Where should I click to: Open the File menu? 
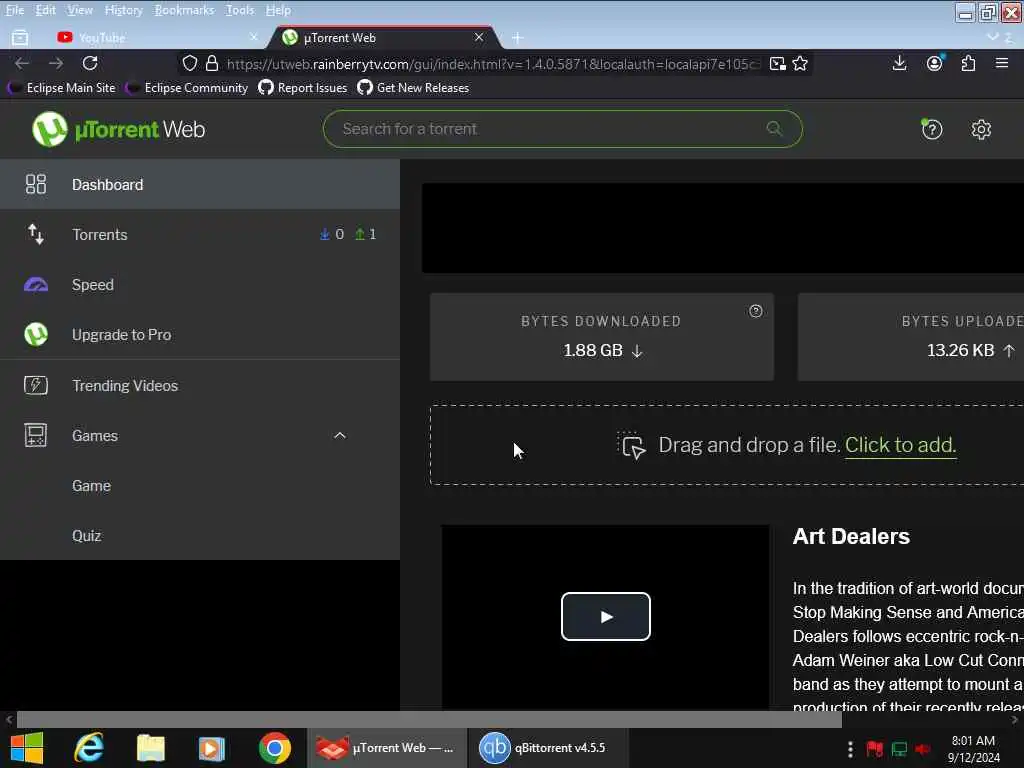pyautogui.click(x=14, y=10)
